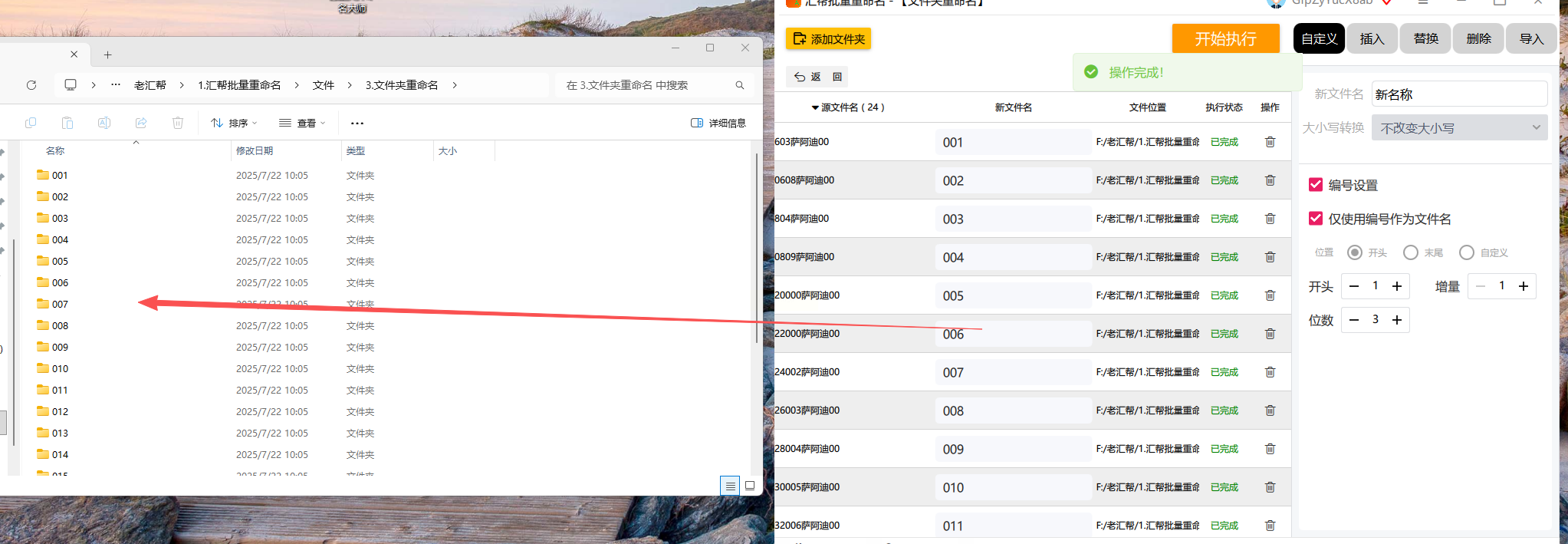Click the 开始执行 button
The width and height of the screenshot is (1568, 544).
pos(1225,38)
